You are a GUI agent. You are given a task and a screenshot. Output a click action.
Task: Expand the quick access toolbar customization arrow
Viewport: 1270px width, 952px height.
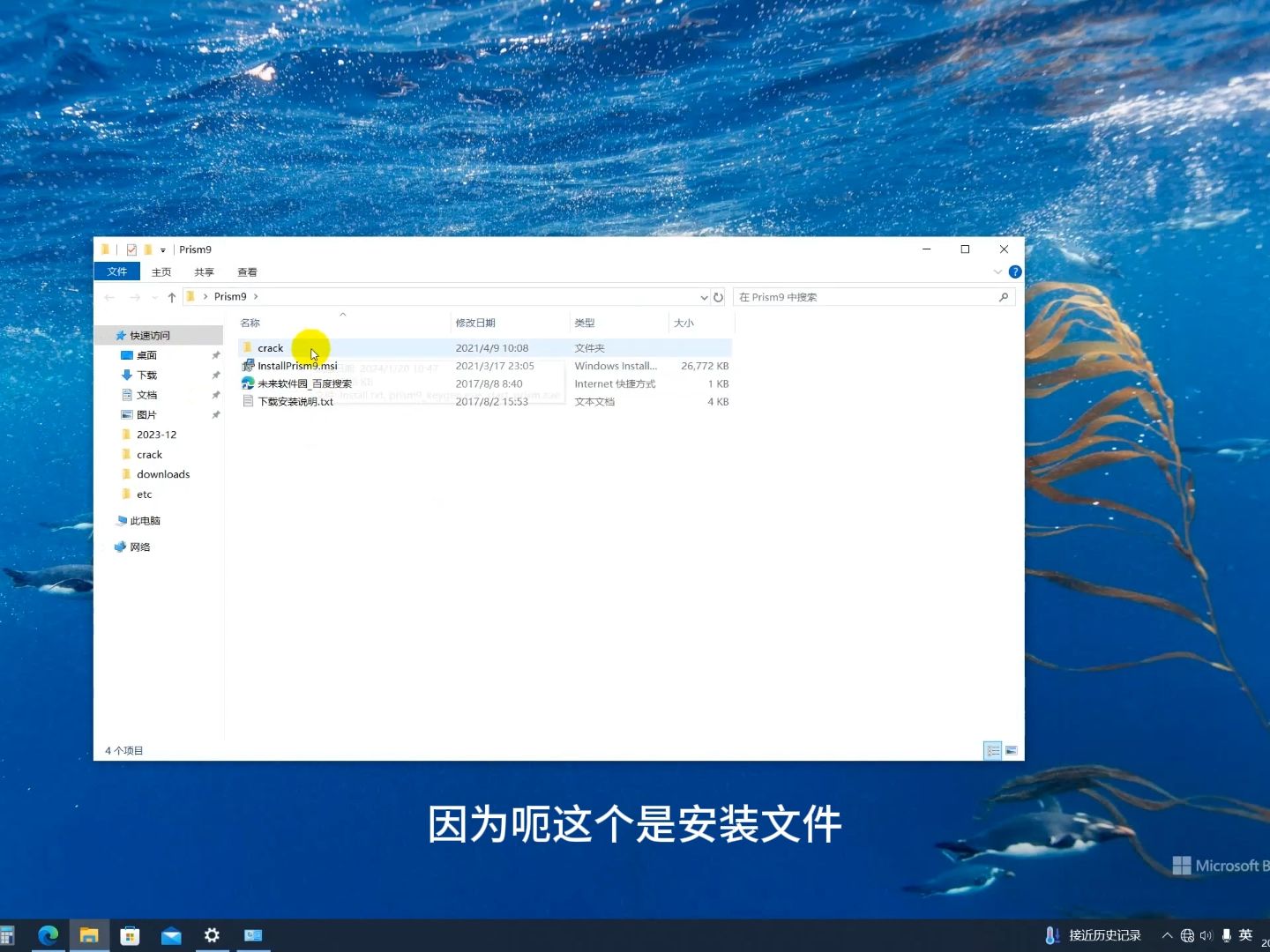163,249
